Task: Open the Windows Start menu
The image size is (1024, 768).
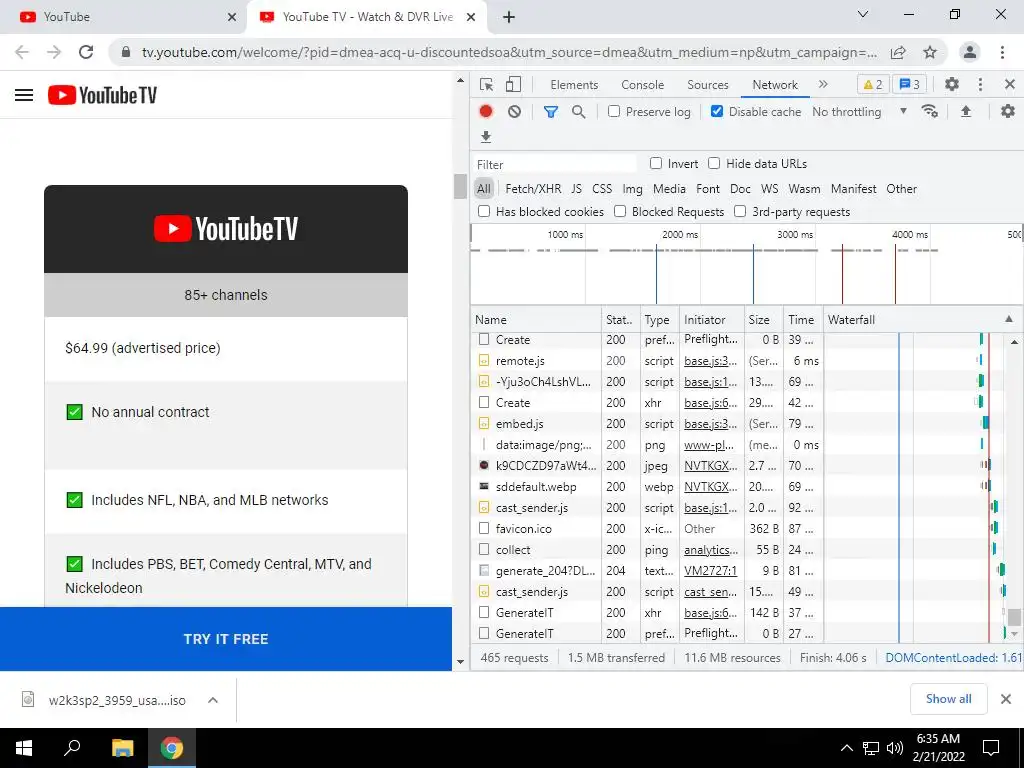Action: 24,748
